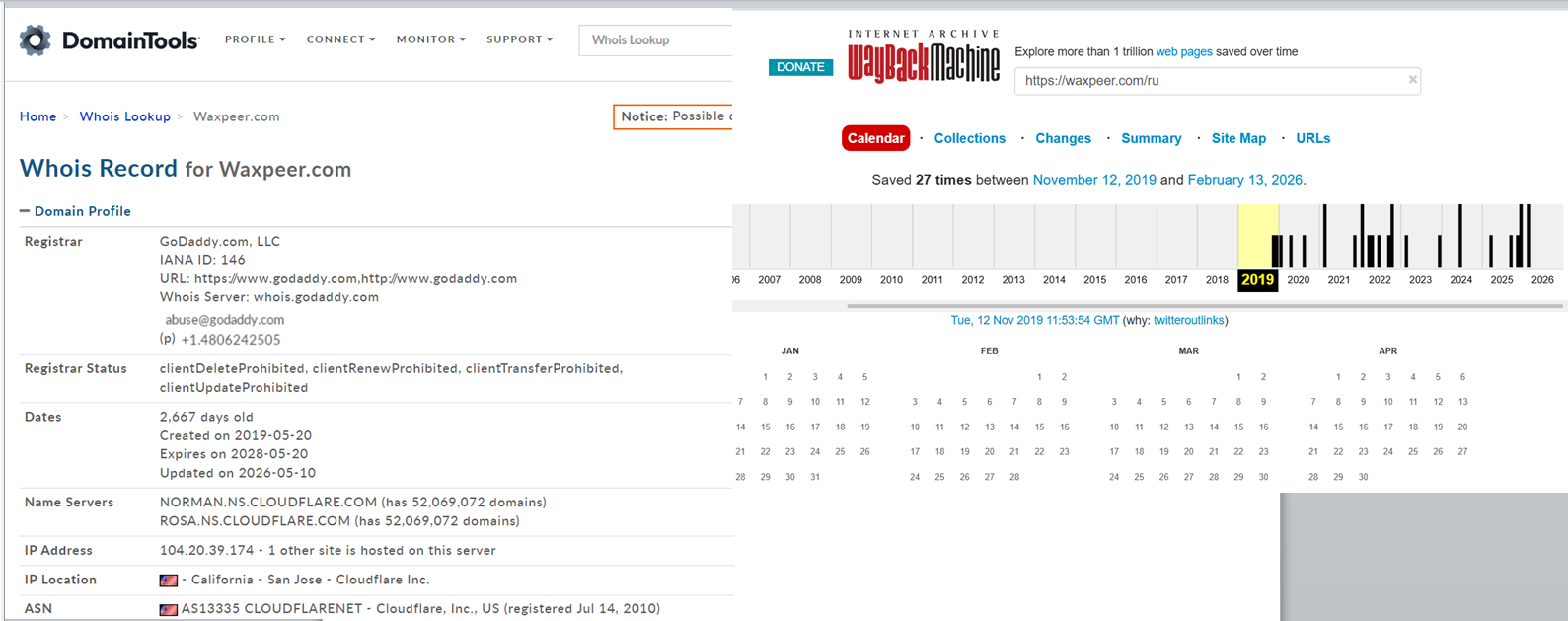1568x621 pixels.
Task: Select year 2019 on the timeline
Action: pyautogui.click(x=1257, y=280)
